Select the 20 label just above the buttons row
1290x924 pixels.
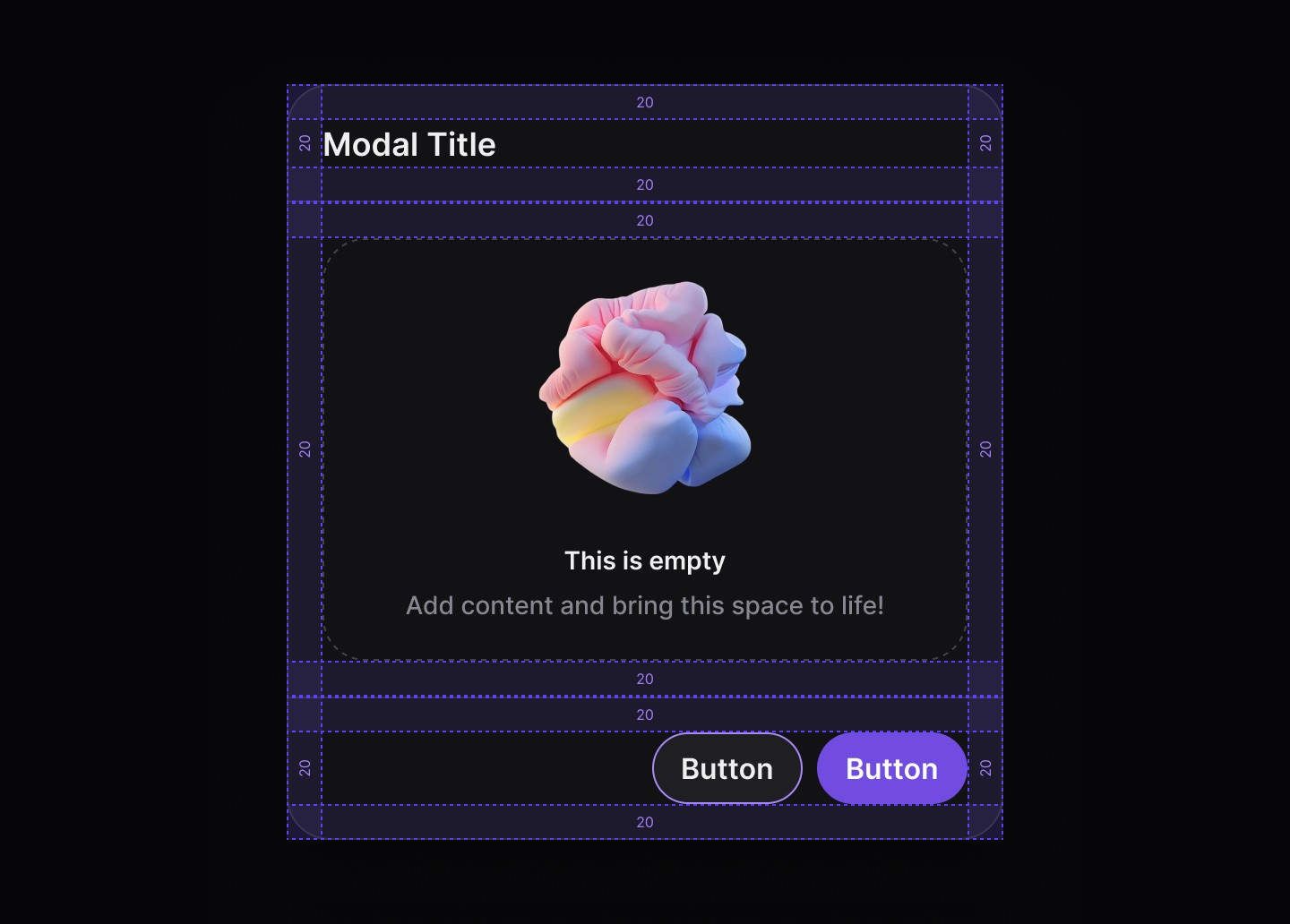point(645,714)
